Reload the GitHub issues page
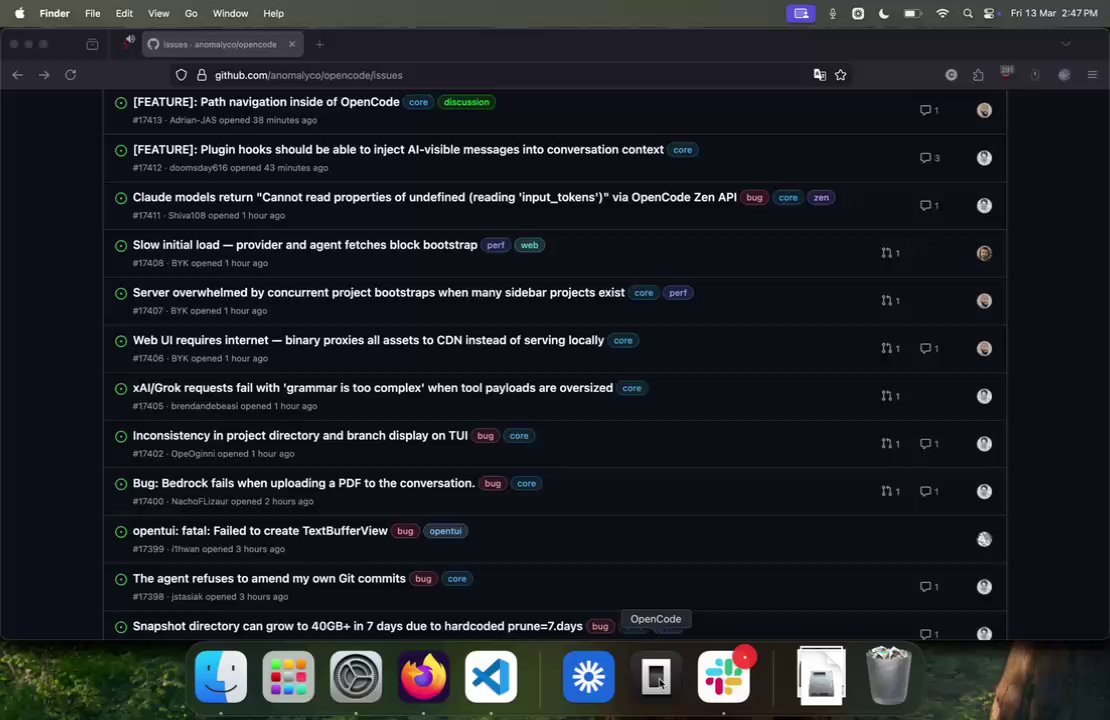Image resolution: width=1110 pixels, height=720 pixels. tap(71, 75)
